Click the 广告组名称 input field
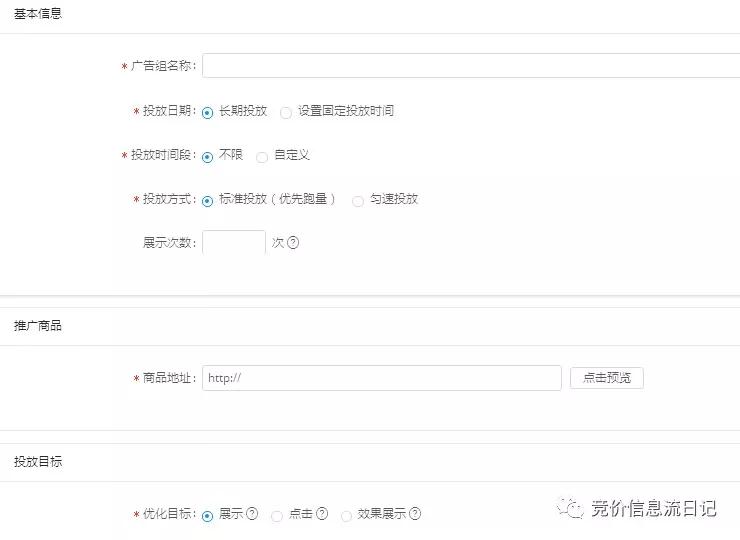 pyautogui.click(x=471, y=66)
